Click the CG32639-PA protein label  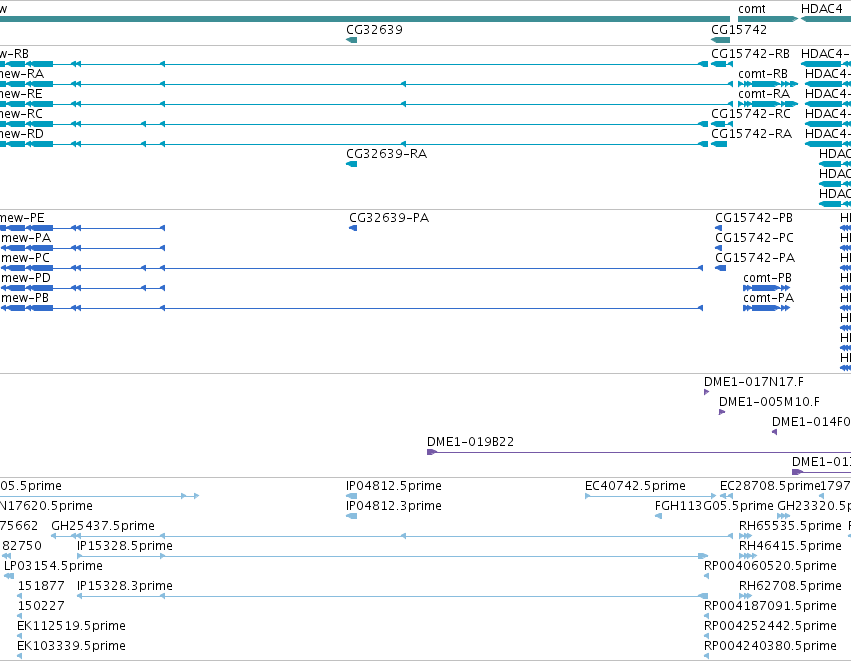click(x=389, y=218)
